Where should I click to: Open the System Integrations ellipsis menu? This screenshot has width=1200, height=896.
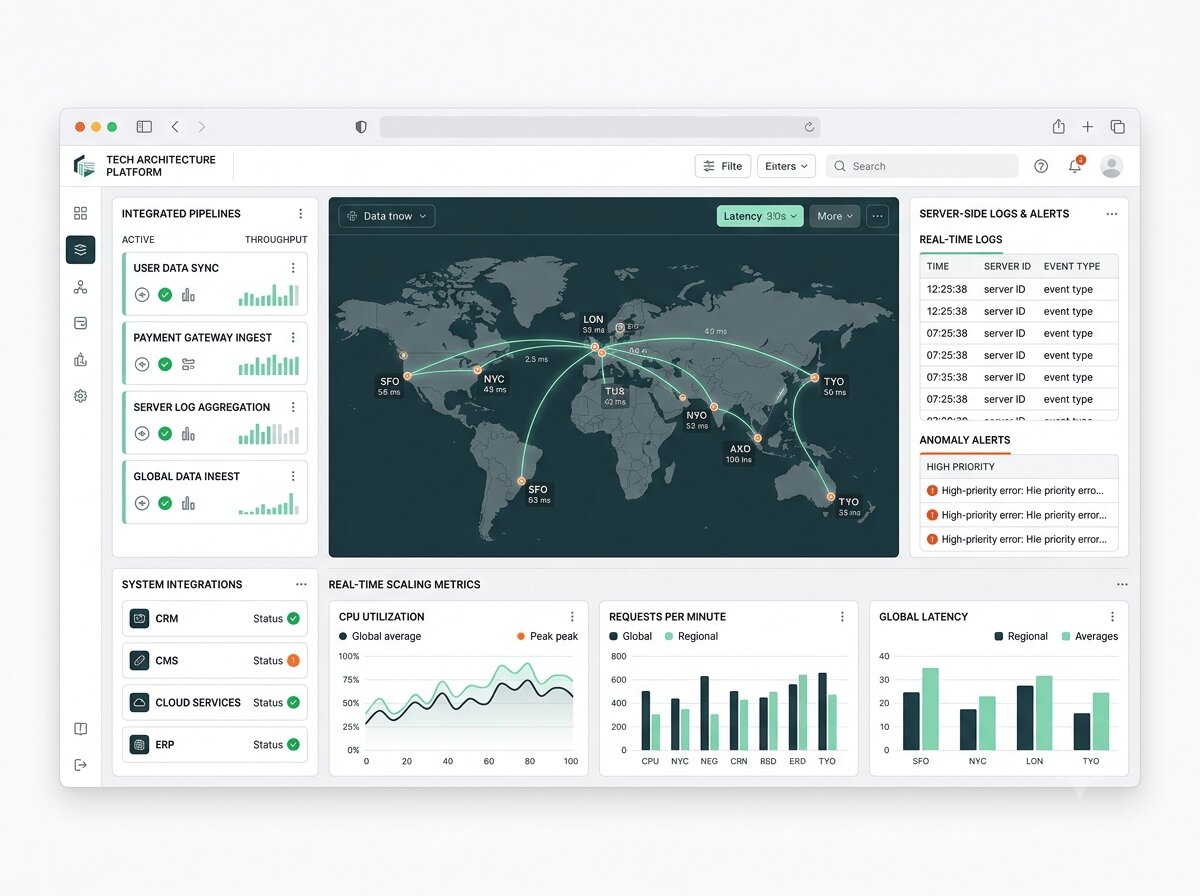301,584
